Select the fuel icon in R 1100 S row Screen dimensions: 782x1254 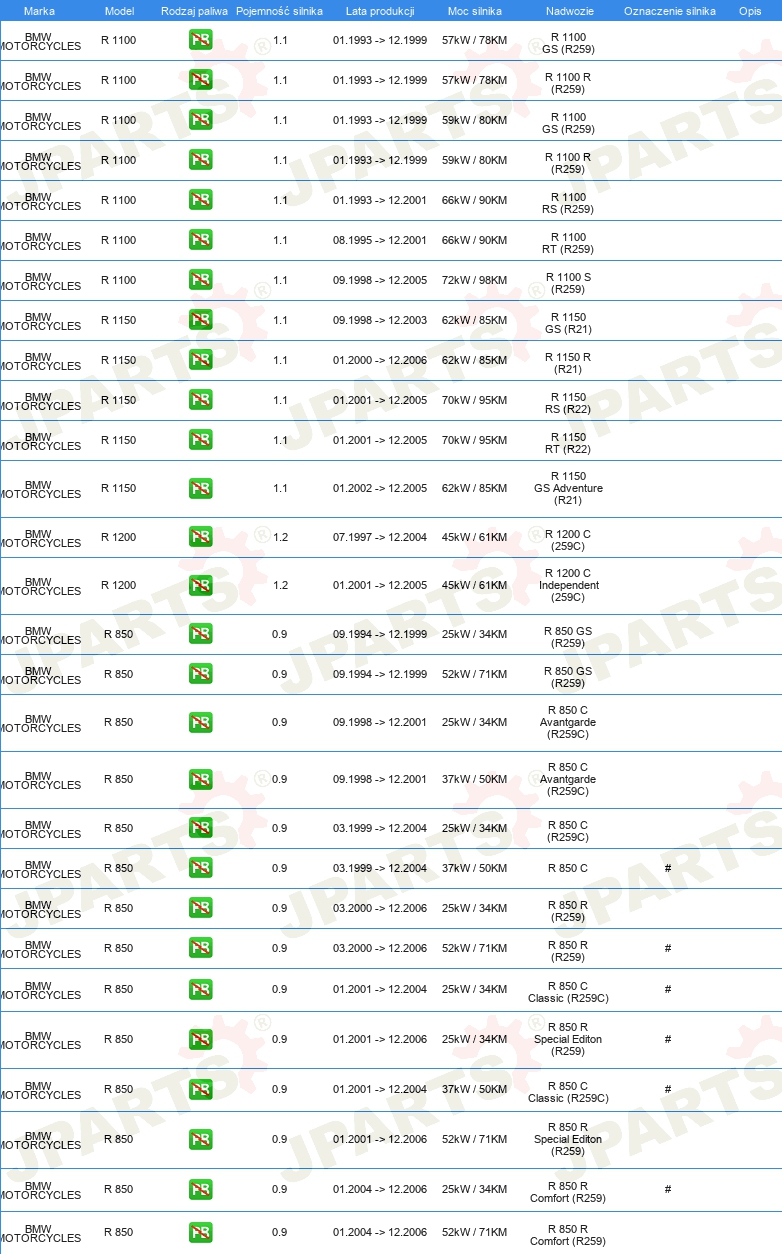coord(201,280)
